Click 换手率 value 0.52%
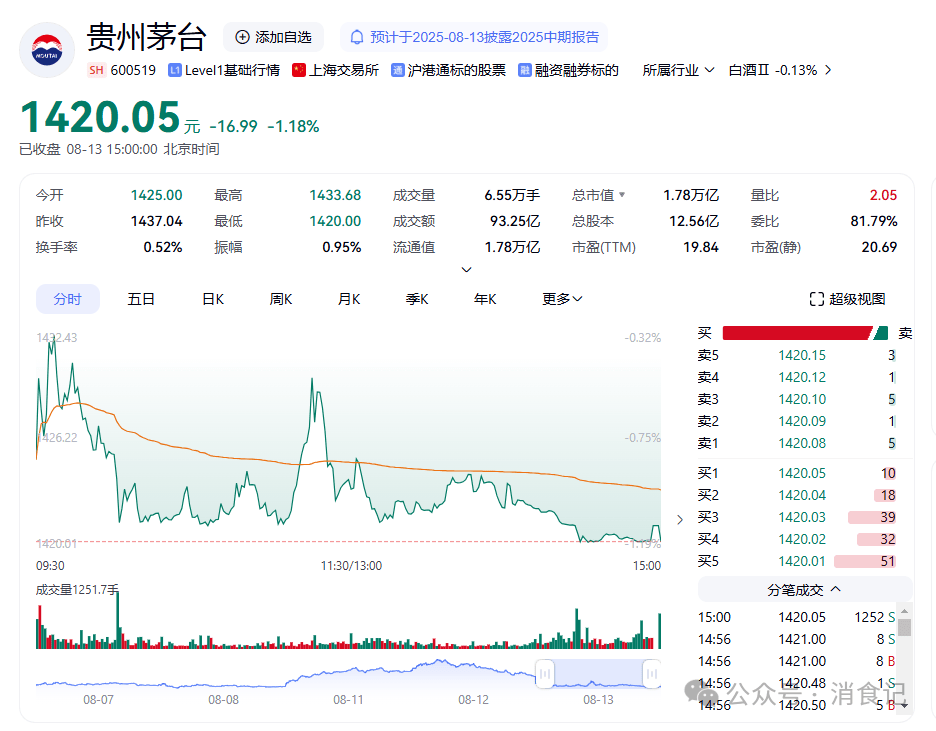This screenshot has width=936, height=731. (162, 247)
